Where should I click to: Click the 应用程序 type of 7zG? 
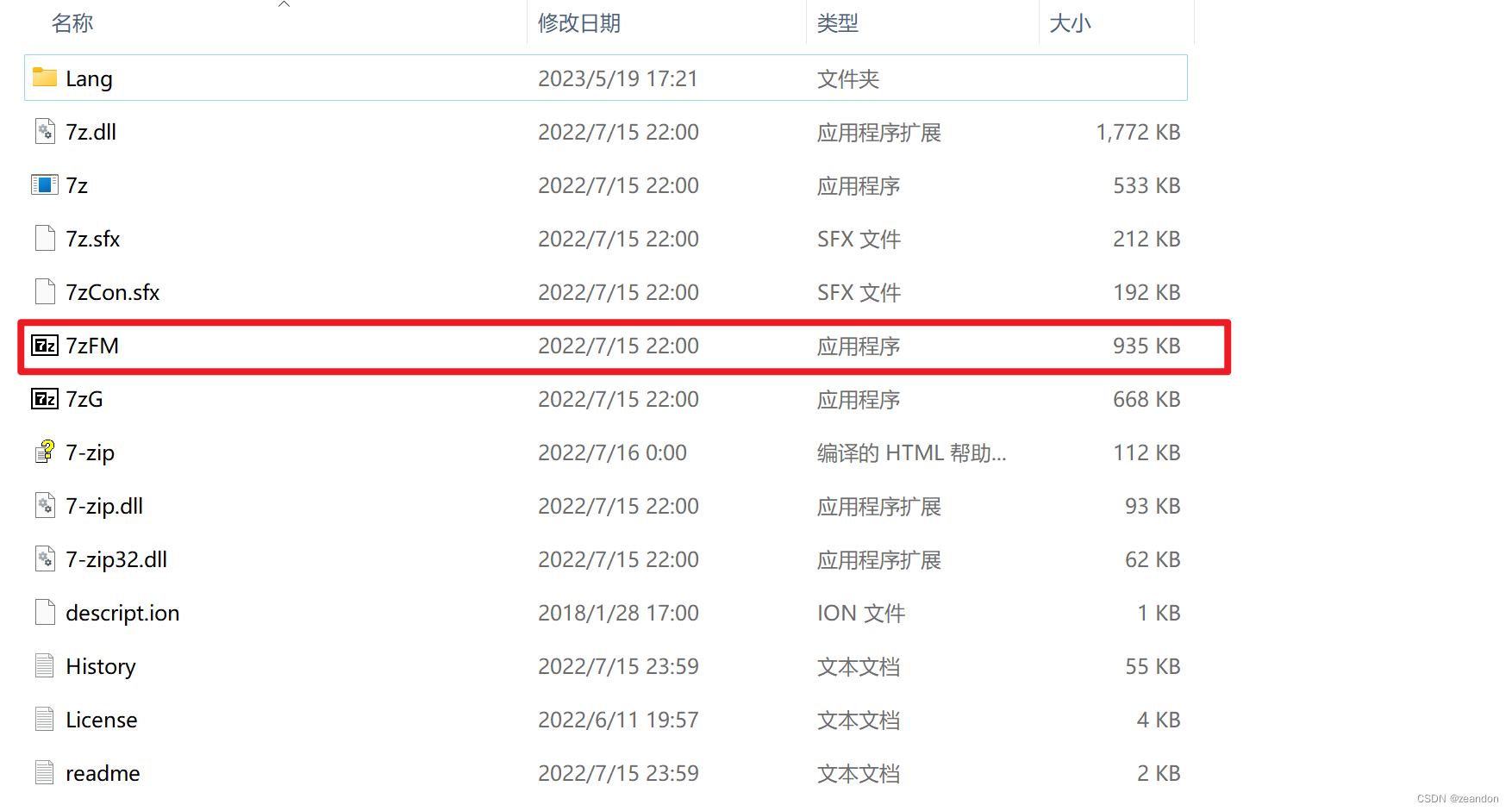(859, 400)
